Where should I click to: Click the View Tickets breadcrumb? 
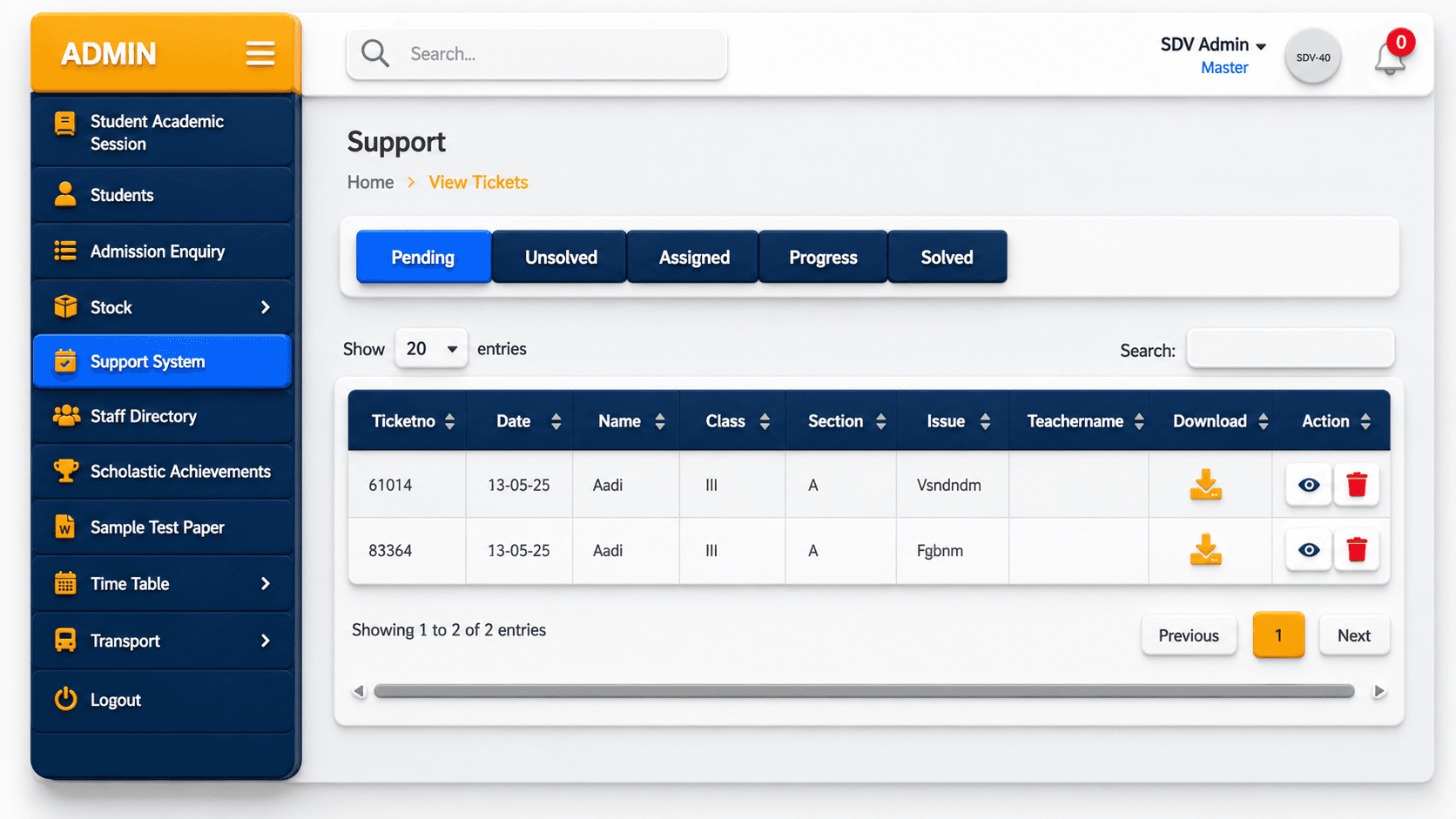(x=478, y=182)
